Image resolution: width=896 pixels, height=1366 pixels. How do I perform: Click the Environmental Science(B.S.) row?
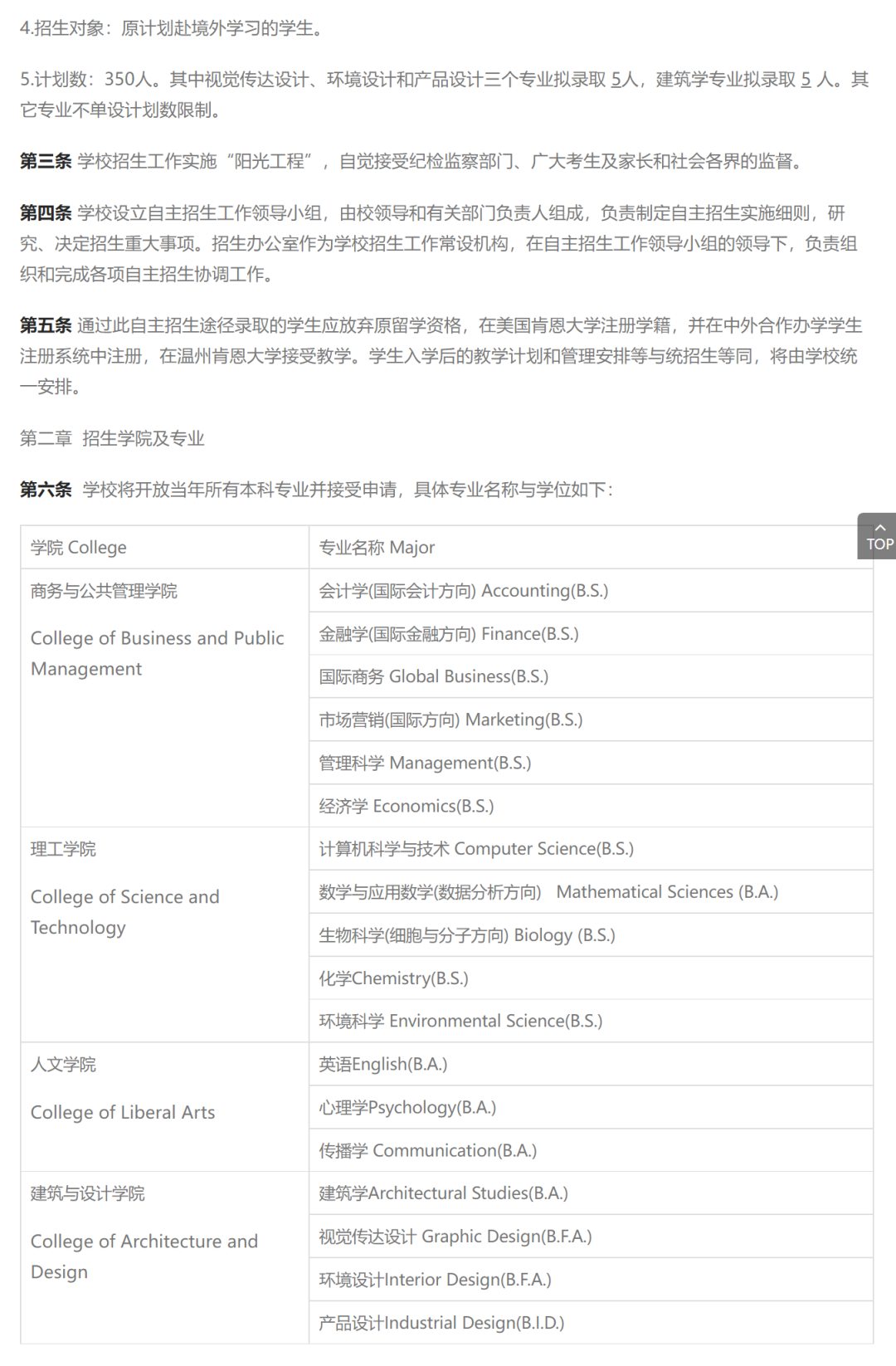tap(591, 1022)
